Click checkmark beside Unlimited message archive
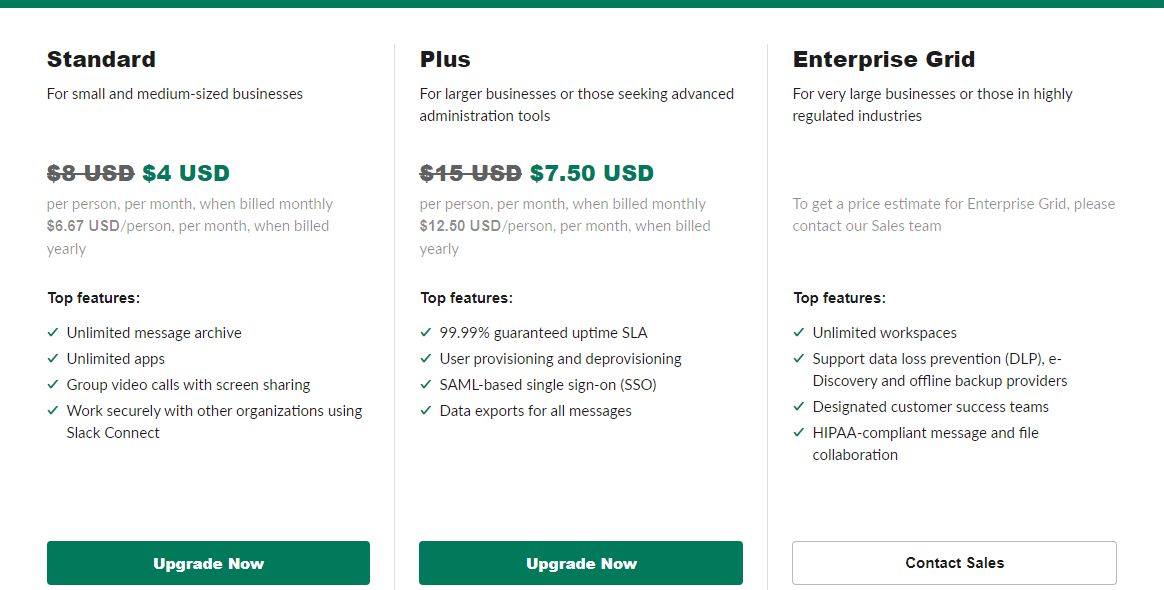Viewport: 1164px width, 590px height. 53,333
